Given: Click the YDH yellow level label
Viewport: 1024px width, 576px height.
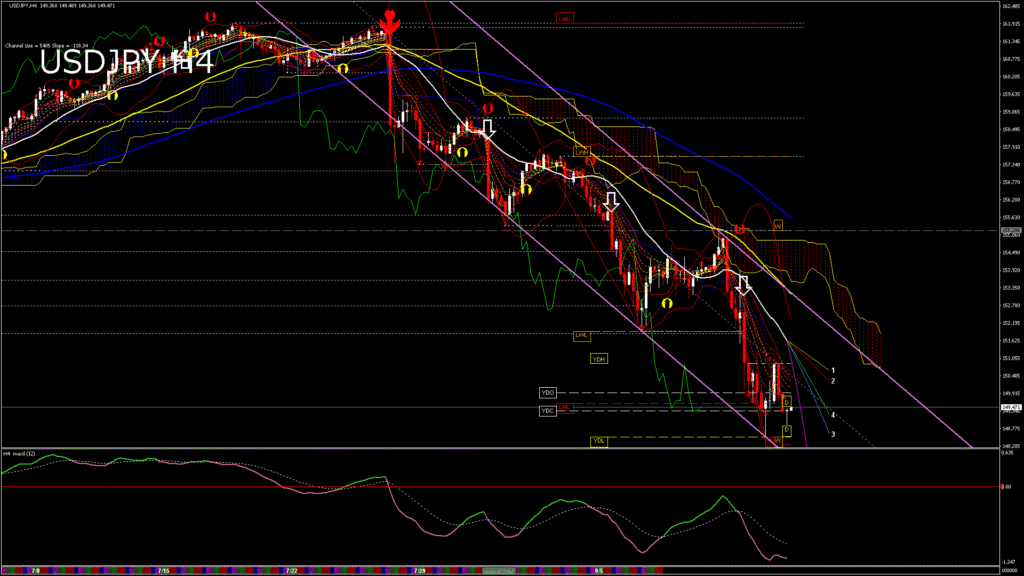Looking at the screenshot, I should click(599, 358).
